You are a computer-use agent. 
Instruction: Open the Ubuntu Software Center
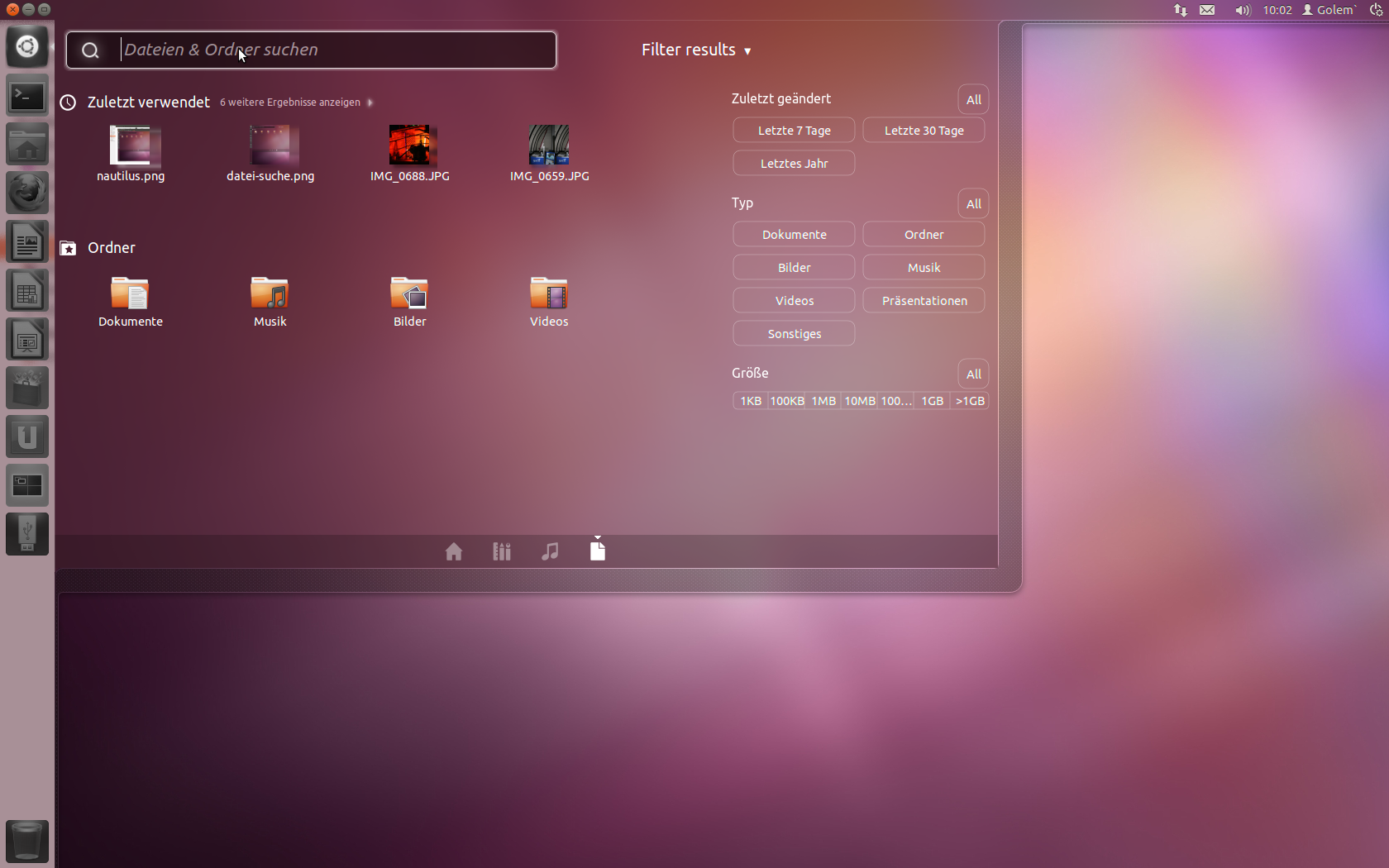point(27,388)
